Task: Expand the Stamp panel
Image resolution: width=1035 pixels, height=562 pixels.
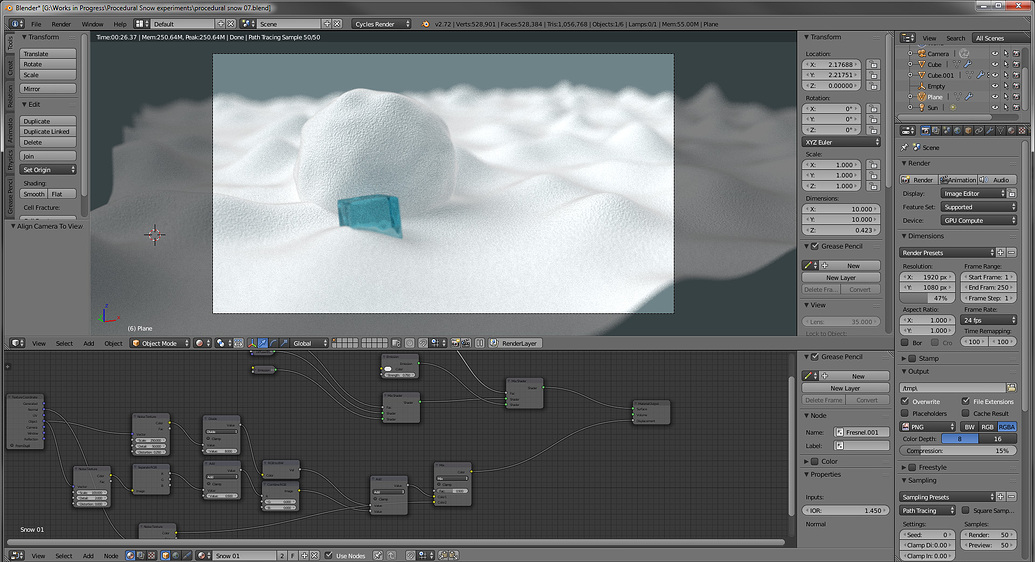Action: pyautogui.click(x=904, y=358)
